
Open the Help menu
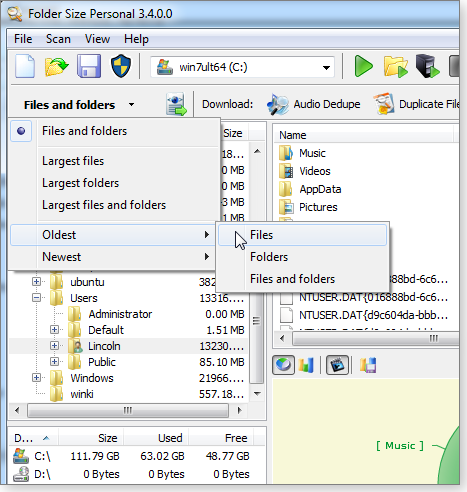click(x=136, y=39)
